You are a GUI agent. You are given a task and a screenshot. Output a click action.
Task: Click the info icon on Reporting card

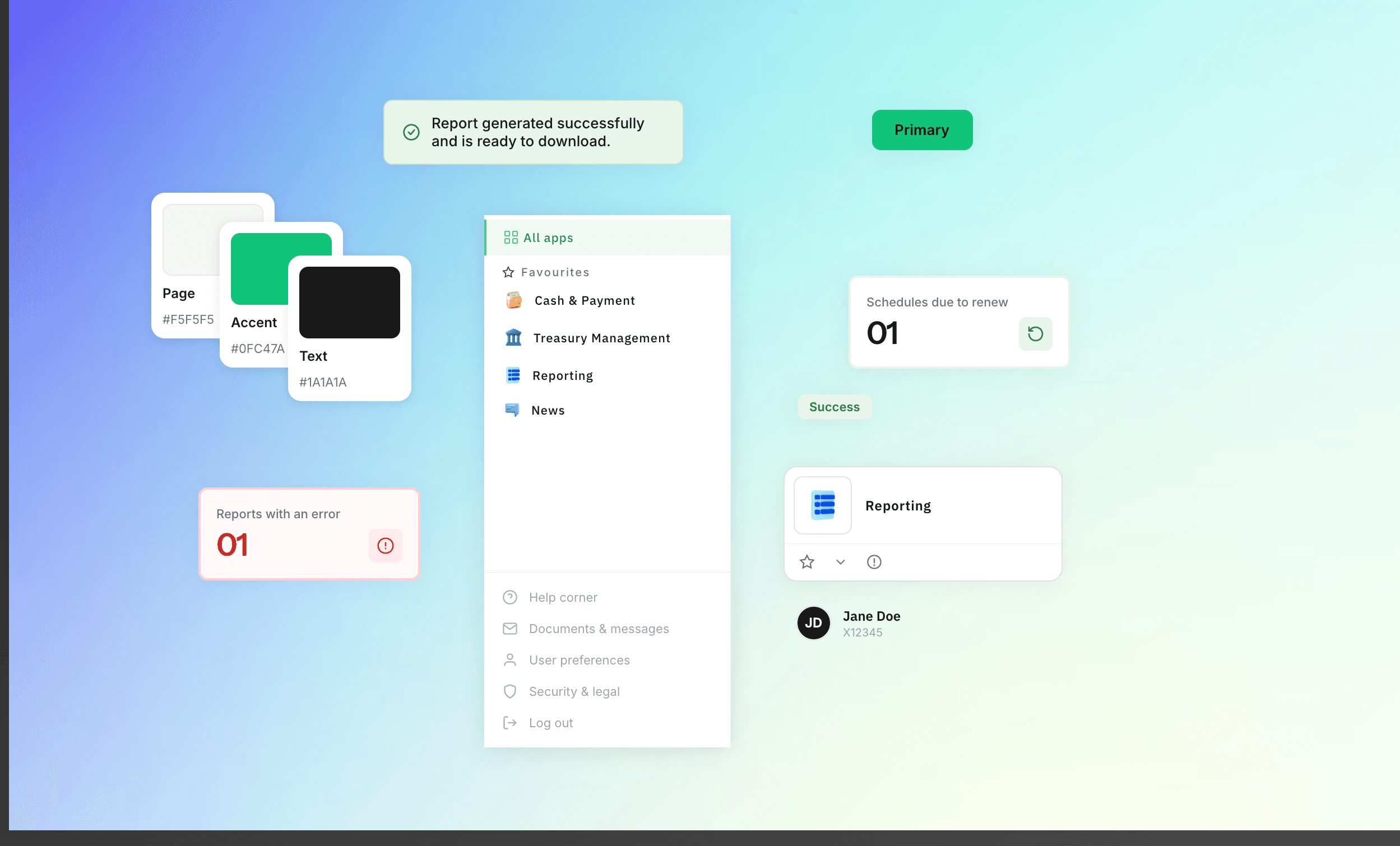pyautogui.click(x=874, y=562)
